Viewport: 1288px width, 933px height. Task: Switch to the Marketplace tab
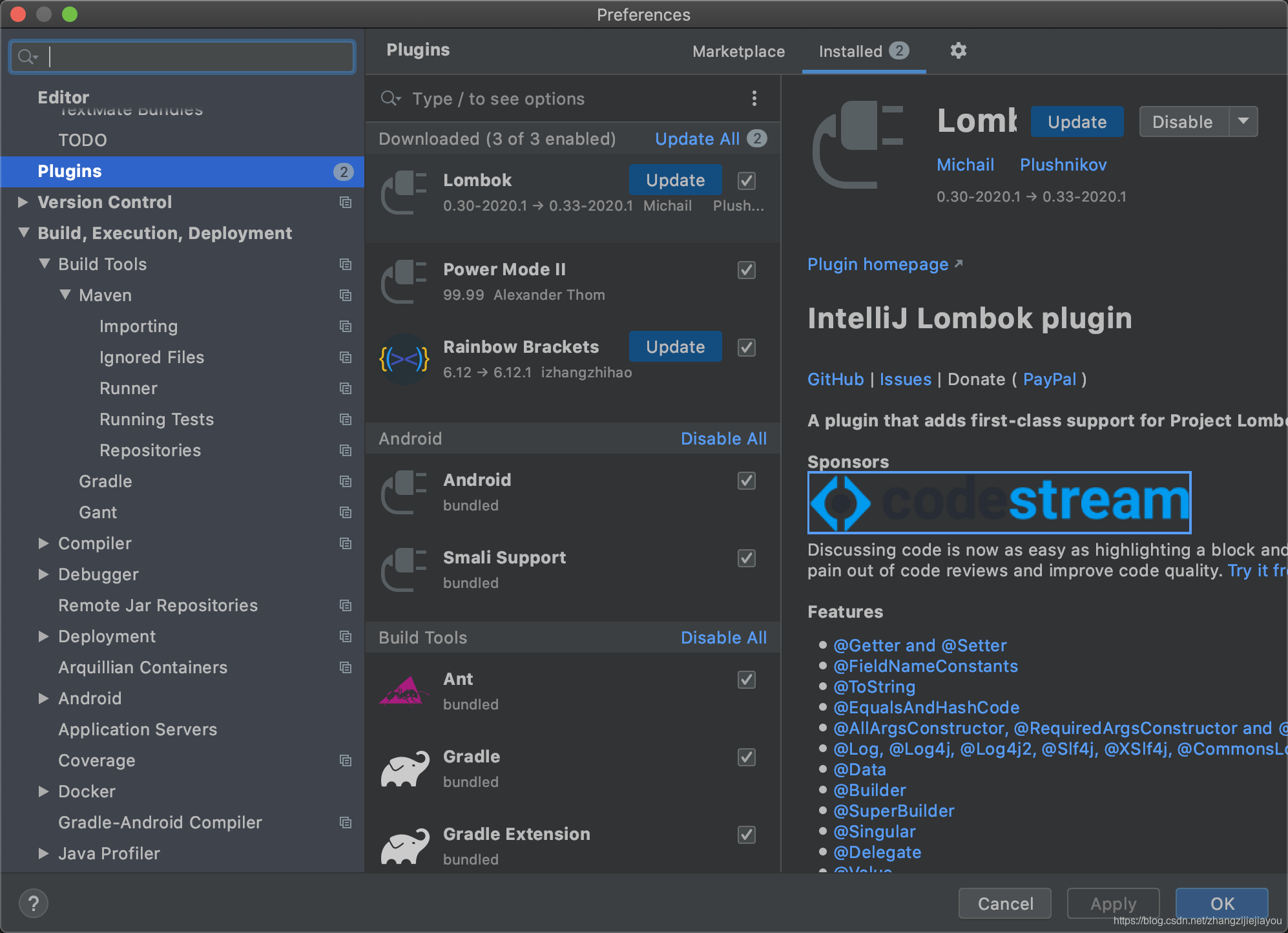coord(738,52)
